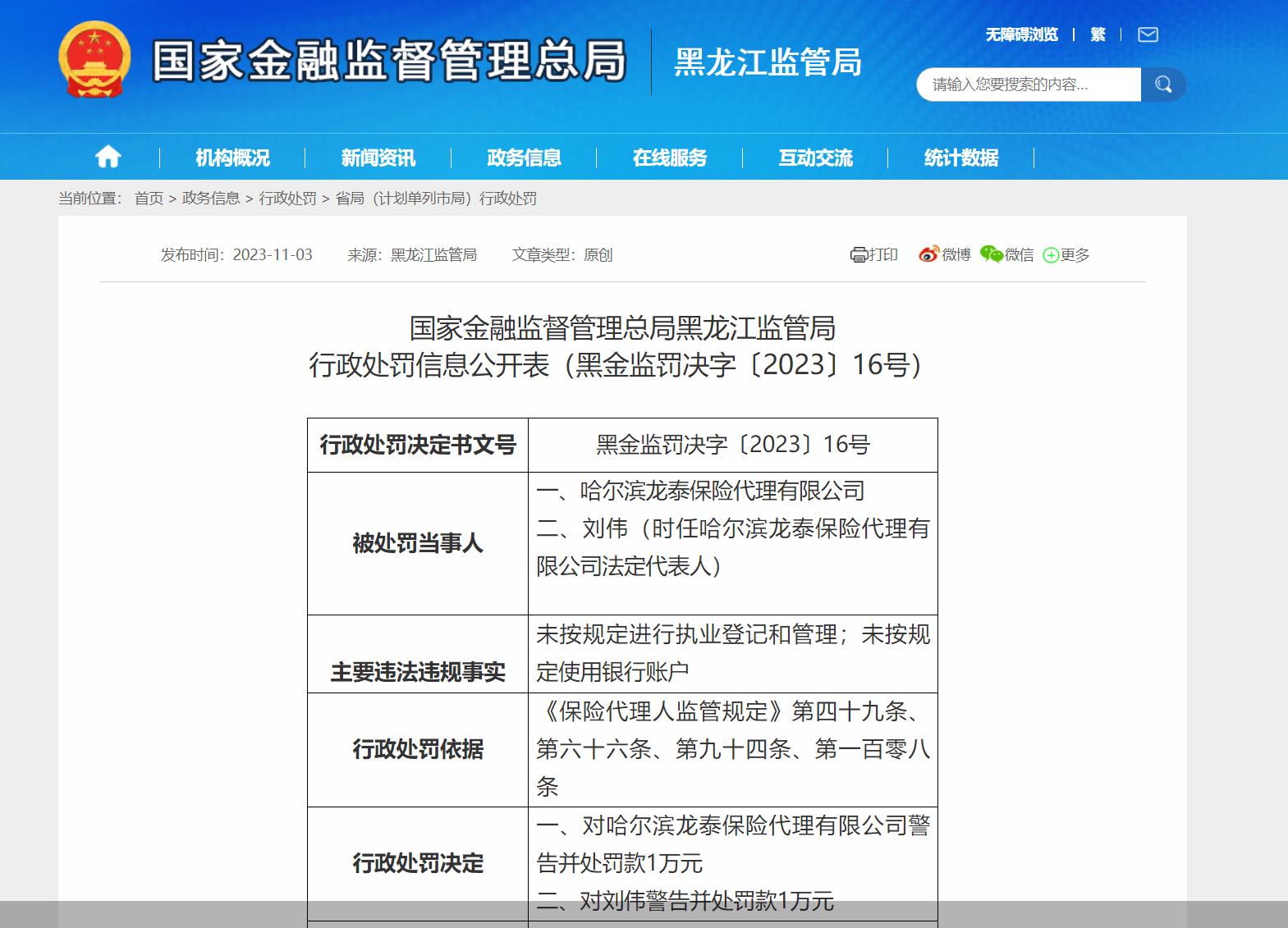Click the 省局（计划单列市局）行政处罚 breadcrumb
Viewport: 1288px width, 928px height.
436,199
